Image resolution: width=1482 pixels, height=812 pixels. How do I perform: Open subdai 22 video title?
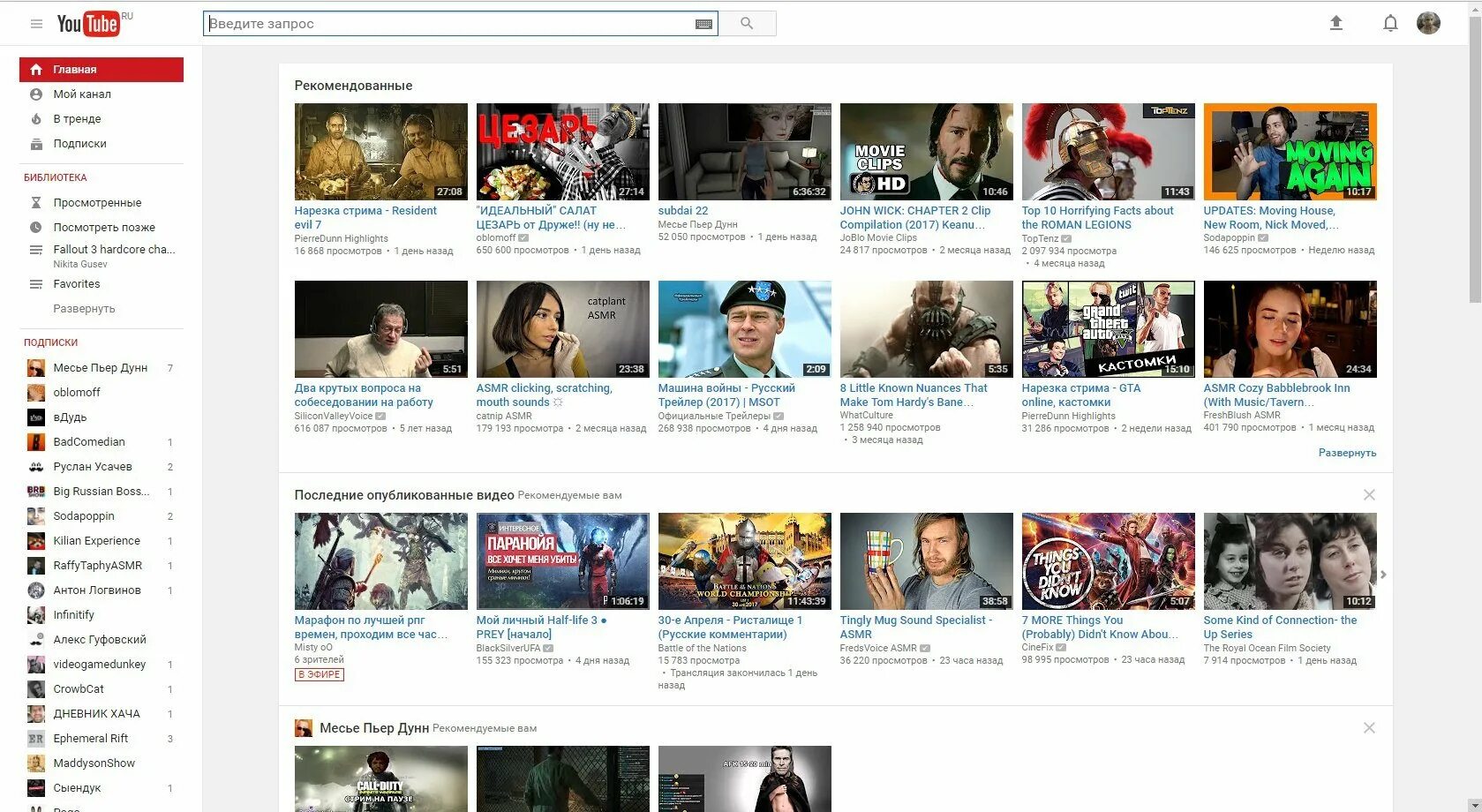click(683, 211)
